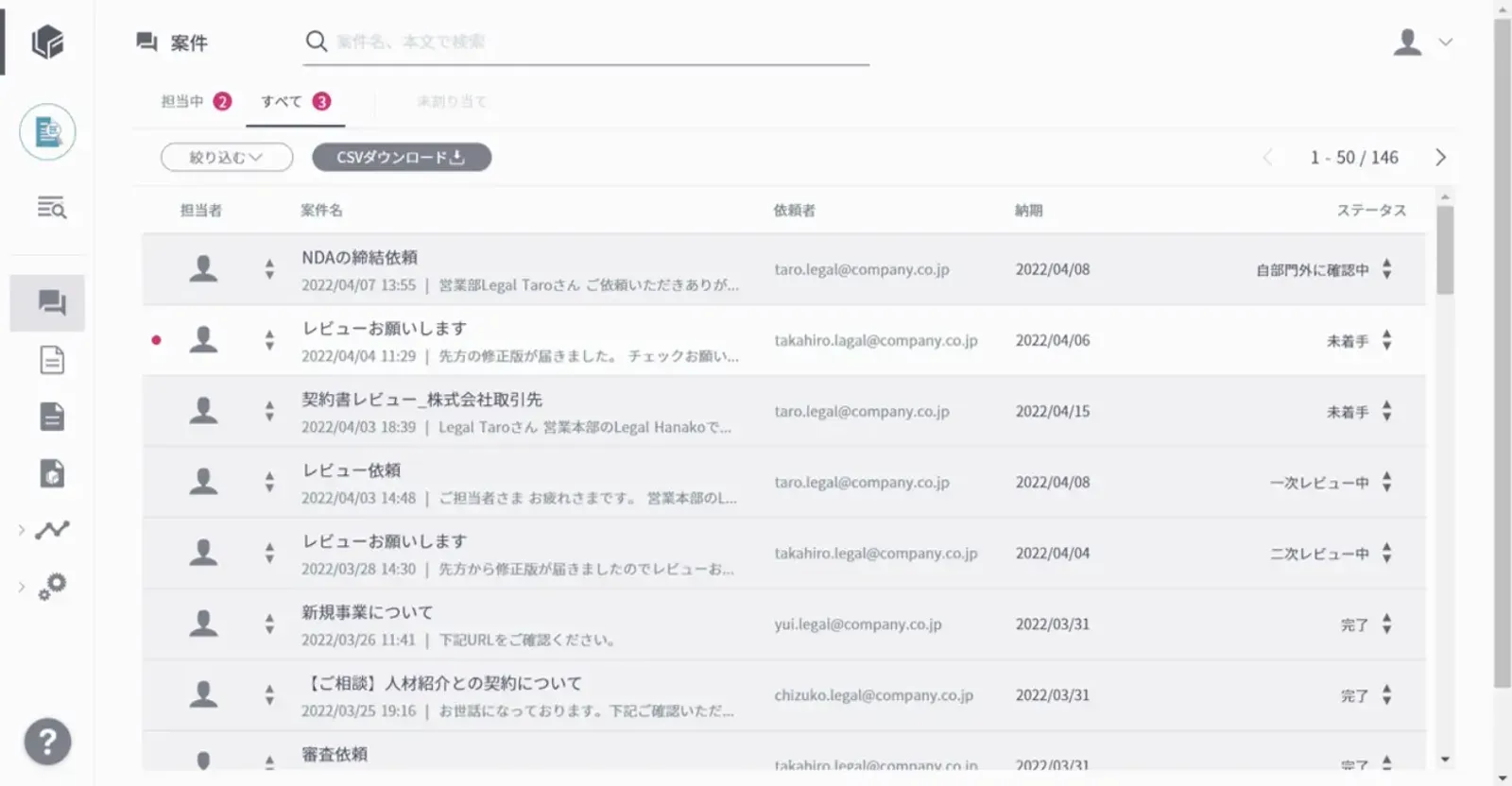Open the document search list icon
1512x786 pixels.
tap(51, 208)
